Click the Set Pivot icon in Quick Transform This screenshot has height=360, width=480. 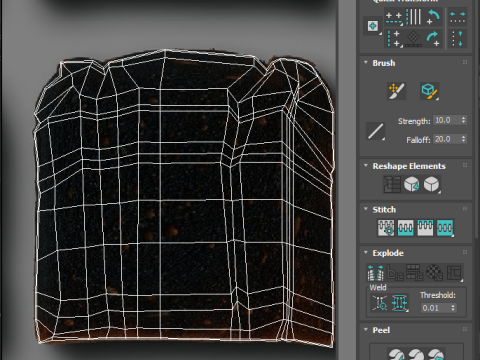click(373, 26)
